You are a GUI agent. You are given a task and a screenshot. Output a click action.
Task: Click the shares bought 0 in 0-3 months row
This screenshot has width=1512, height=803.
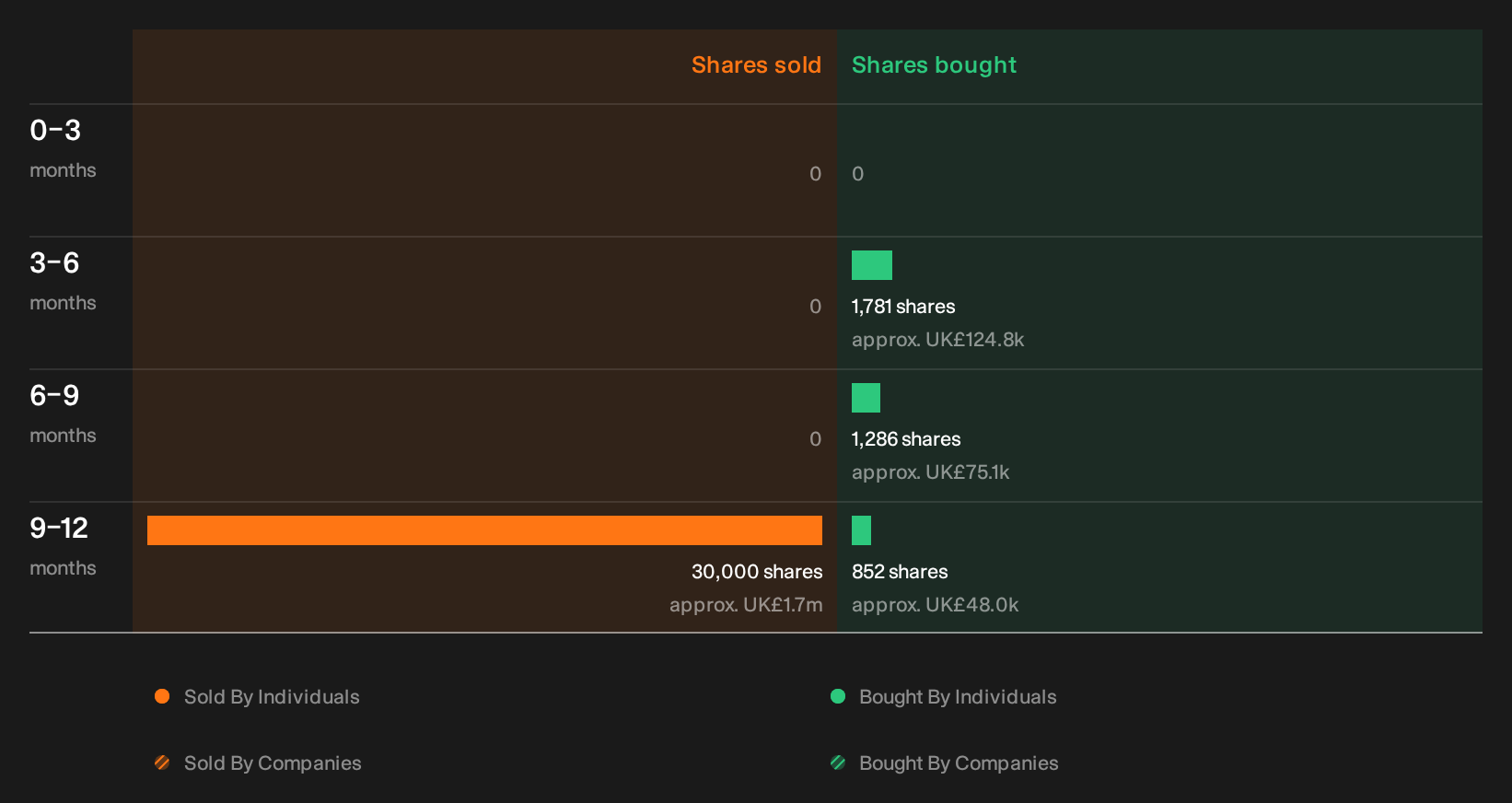pyautogui.click(x=857, y=174)
